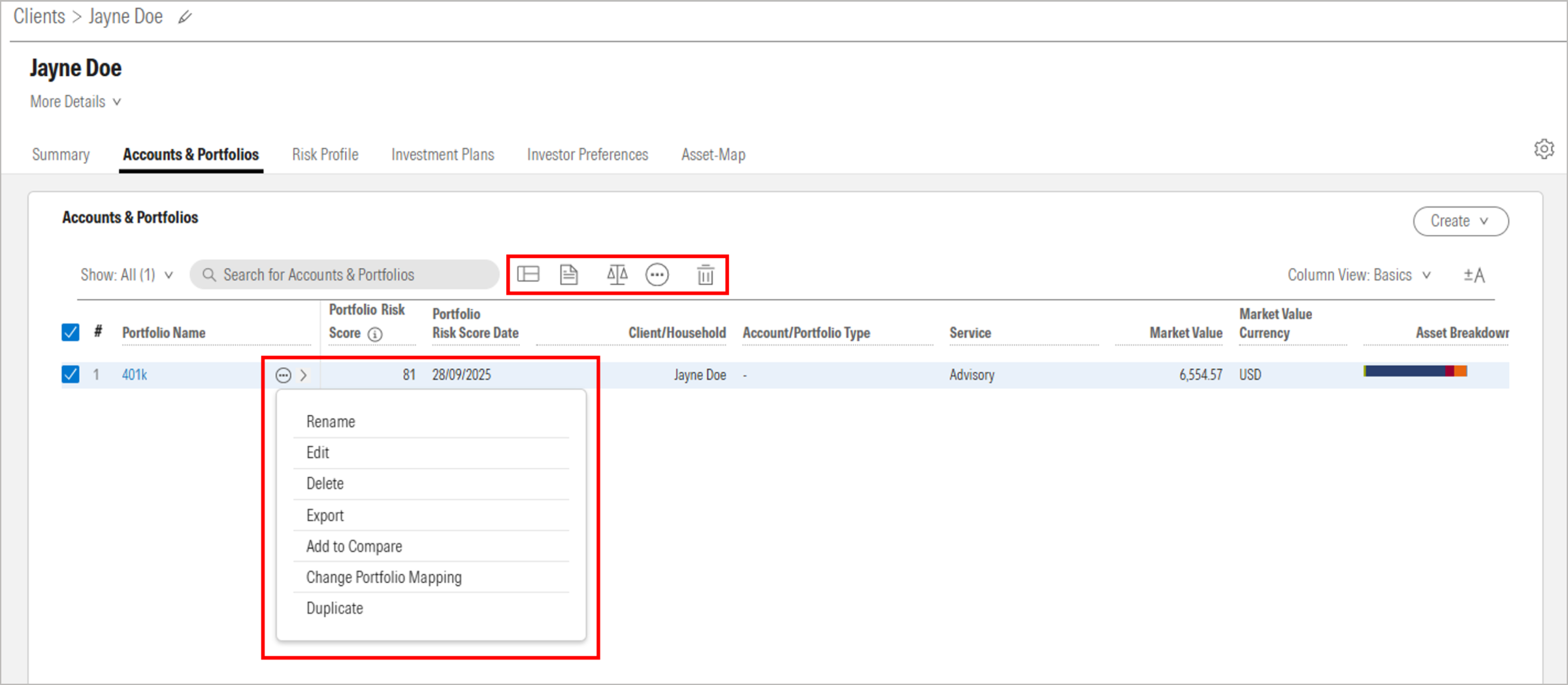Click the USD currency cell
This screenshot has height=685, width=1568.
pos(1250,375)
